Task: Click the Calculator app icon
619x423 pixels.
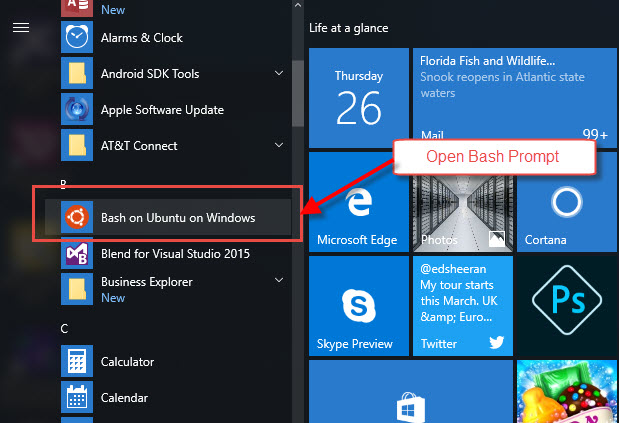Action: [x=77, y=361]
